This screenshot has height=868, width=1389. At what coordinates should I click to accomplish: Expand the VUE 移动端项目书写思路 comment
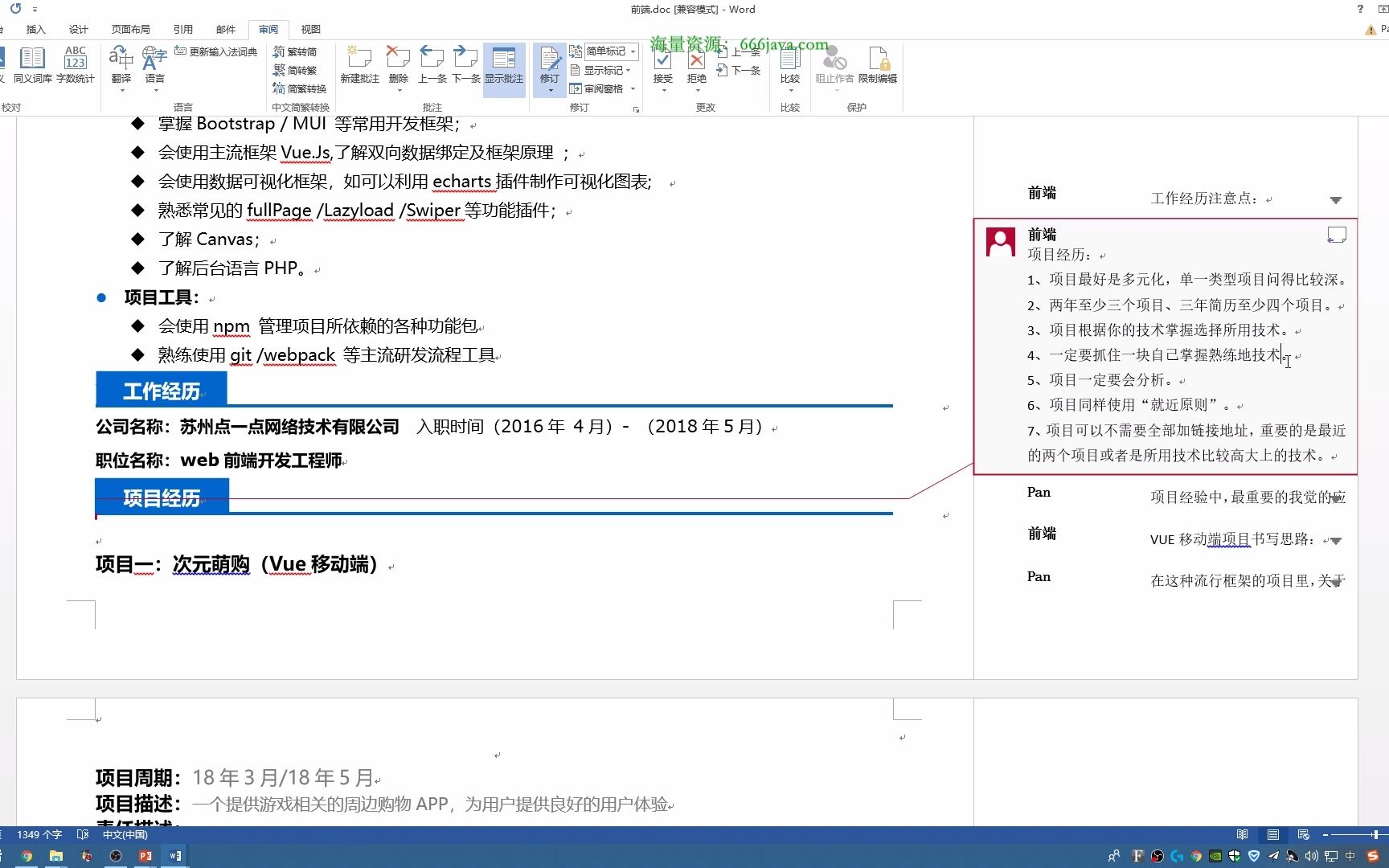[1335, 541]
